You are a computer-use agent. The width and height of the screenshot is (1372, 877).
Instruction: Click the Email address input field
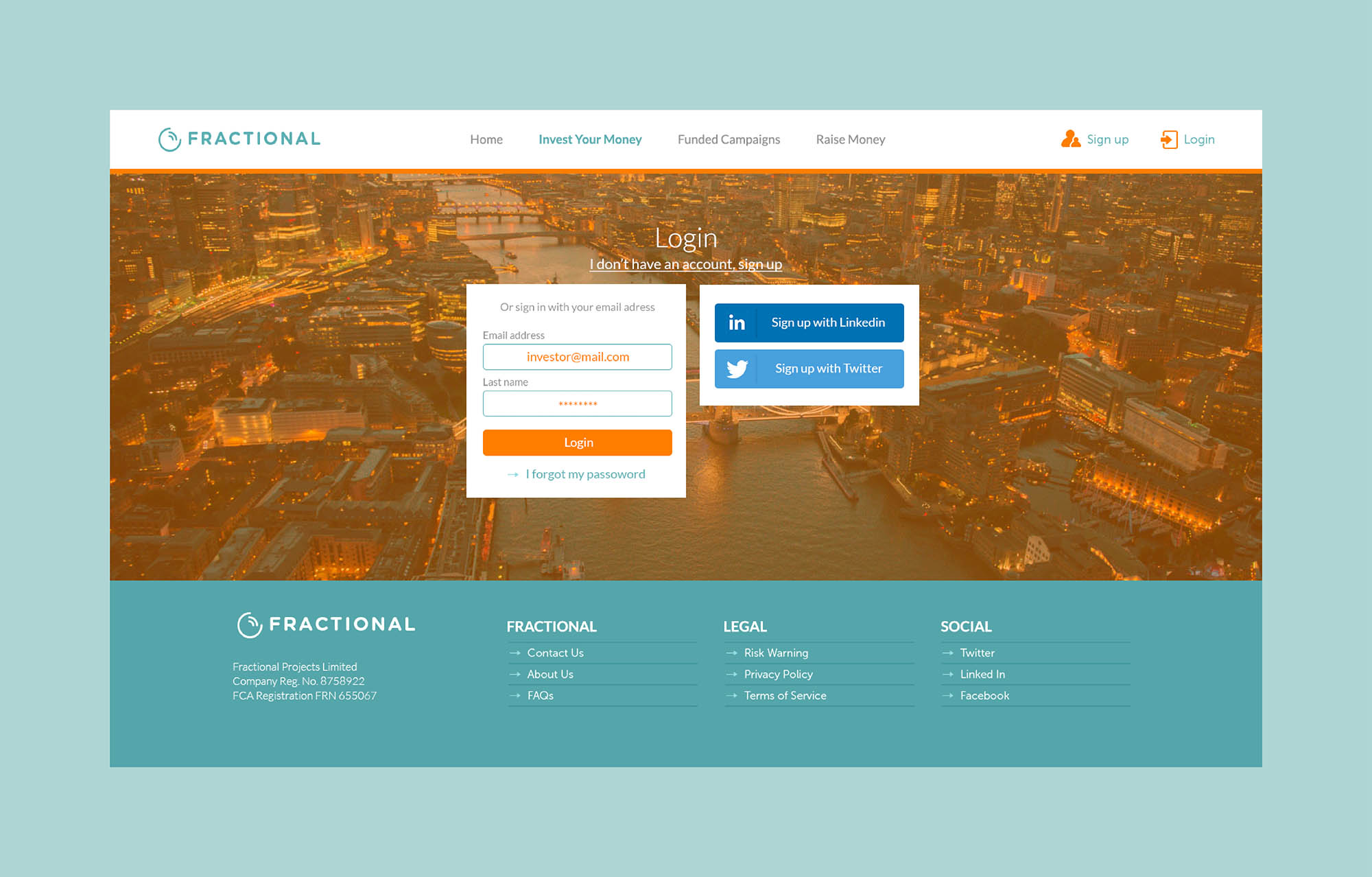(x=577, y=357)
